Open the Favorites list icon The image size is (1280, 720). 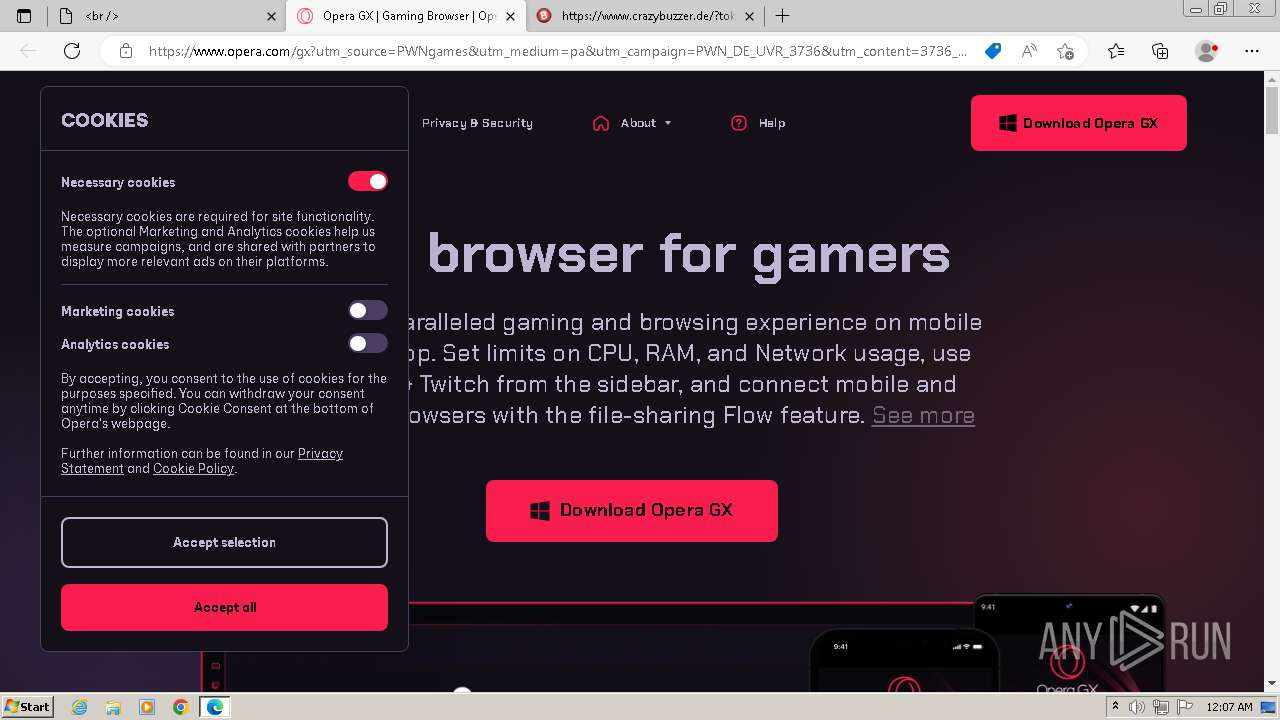[x=1116, y=51]
